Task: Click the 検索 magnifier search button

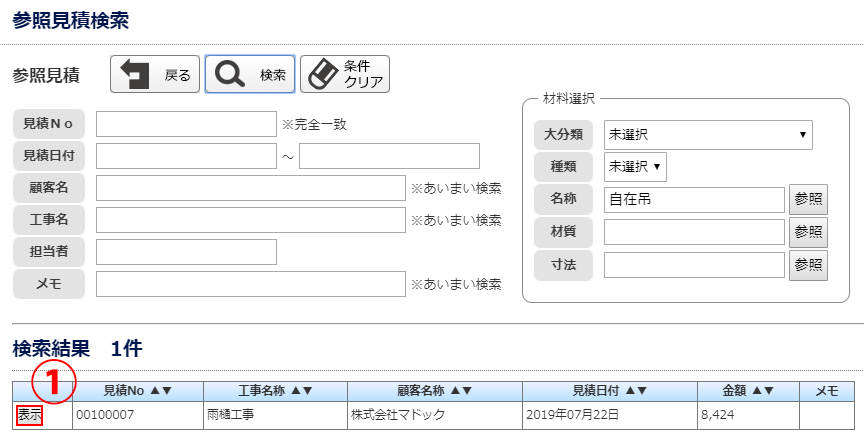Action: coord(250,74)
